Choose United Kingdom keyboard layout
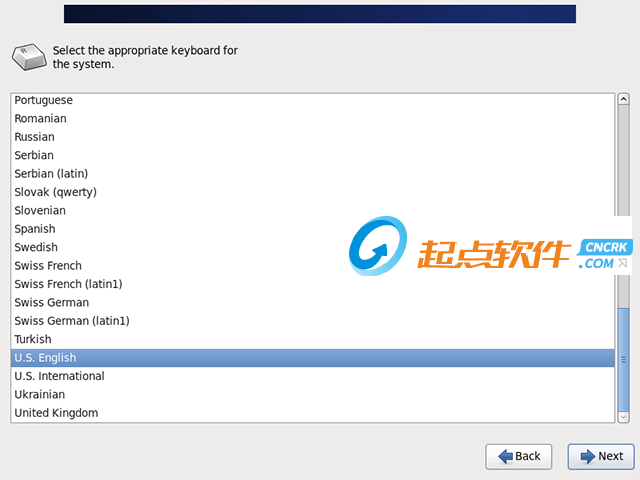 tap(313, 413)
